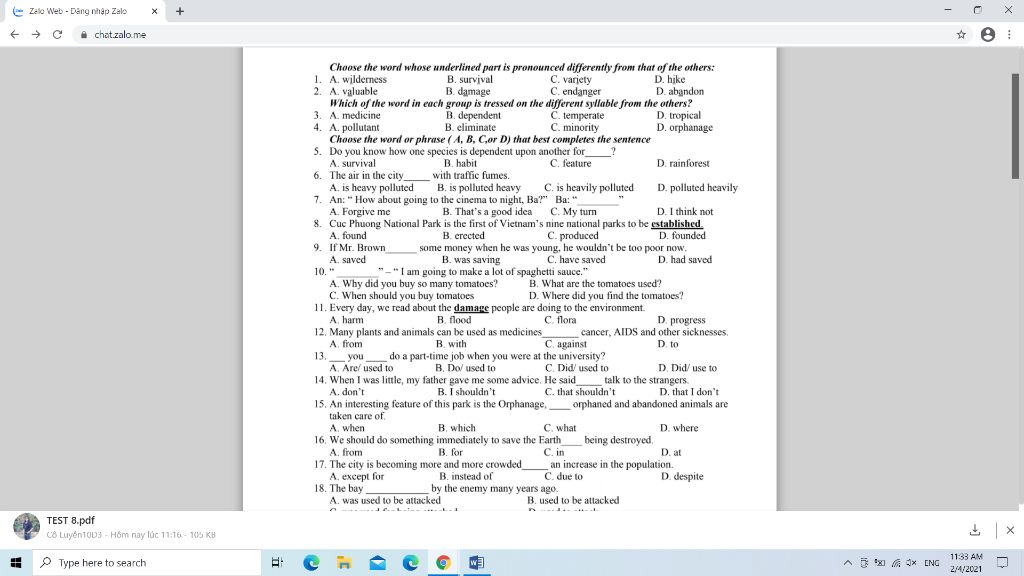Click answer 'D. had saved' in question 9
Viewport: 1024px width, 576px height.
pyautogui.click(x=685, y=260)
